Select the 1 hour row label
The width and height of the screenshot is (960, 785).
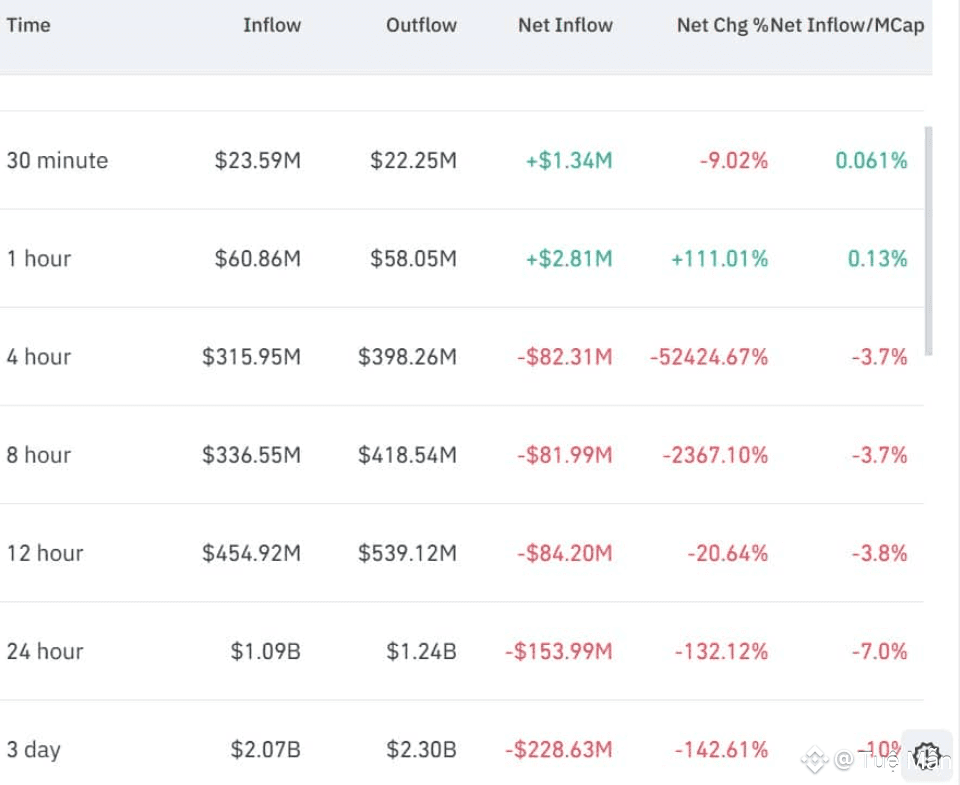(x=39, y=258)
